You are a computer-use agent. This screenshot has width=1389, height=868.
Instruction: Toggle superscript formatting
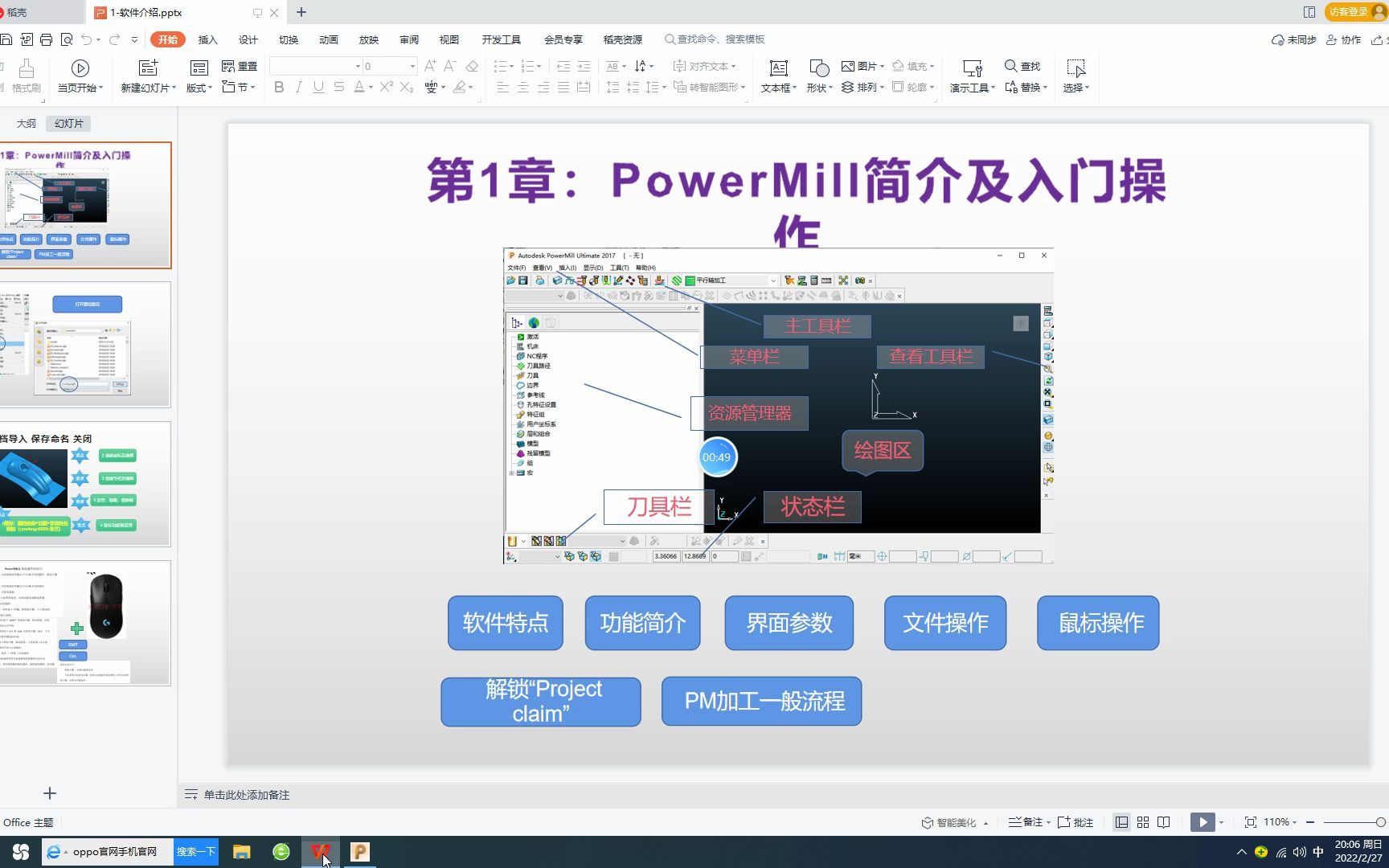[x=387, y=87]
